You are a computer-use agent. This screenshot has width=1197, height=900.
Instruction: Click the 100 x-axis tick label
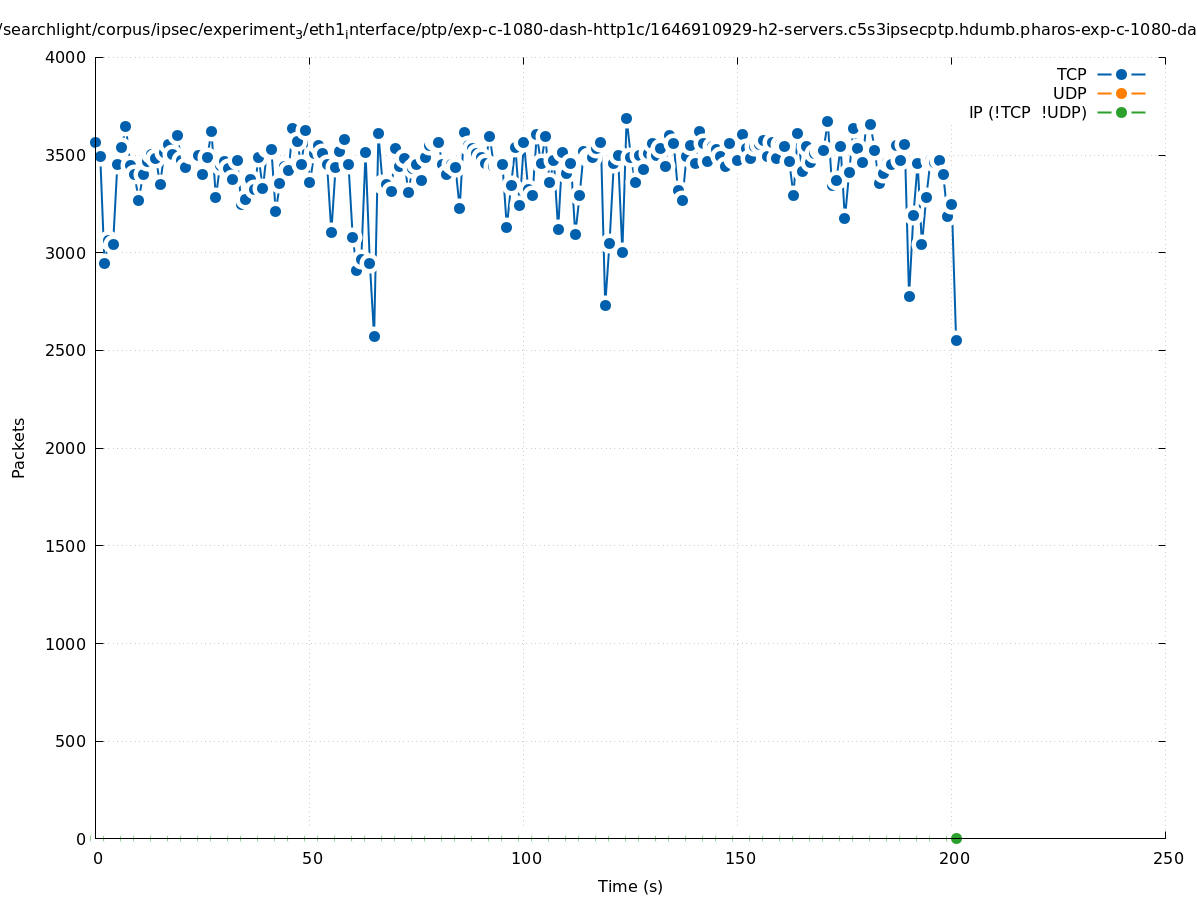(525, 858)
